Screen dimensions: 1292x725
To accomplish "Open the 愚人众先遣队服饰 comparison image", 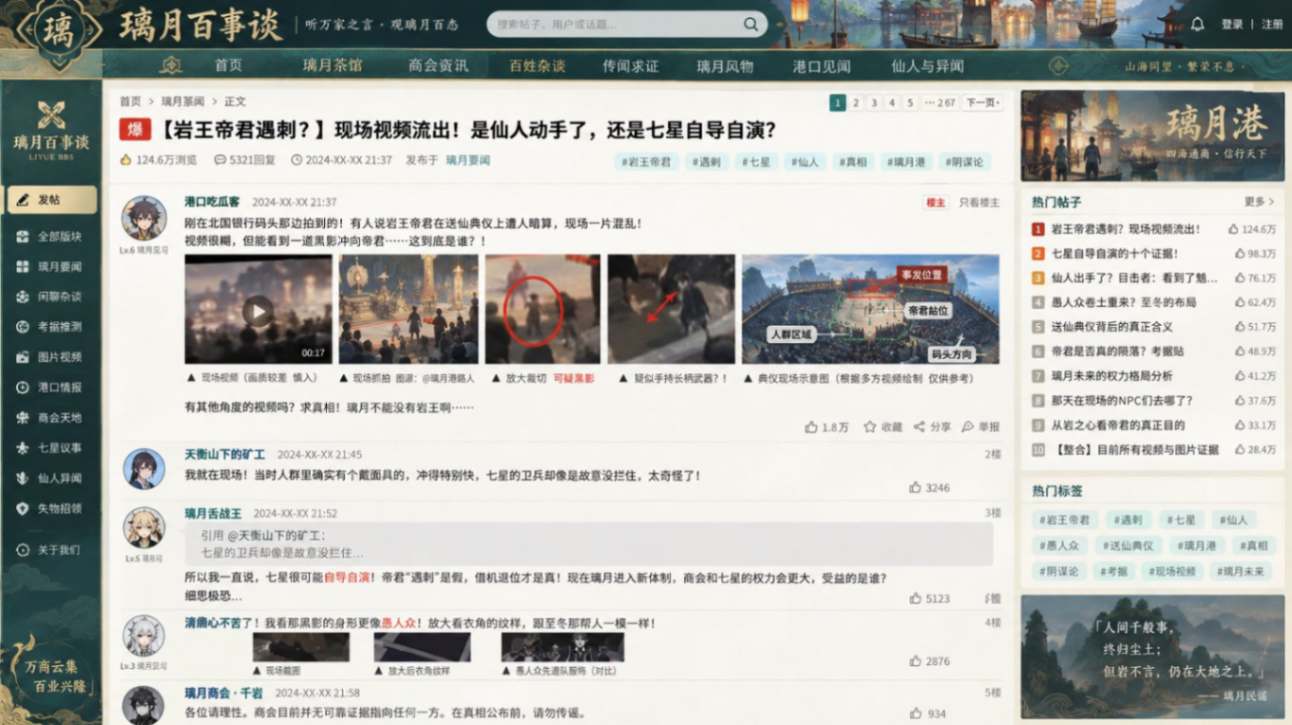I will point(563,646).
